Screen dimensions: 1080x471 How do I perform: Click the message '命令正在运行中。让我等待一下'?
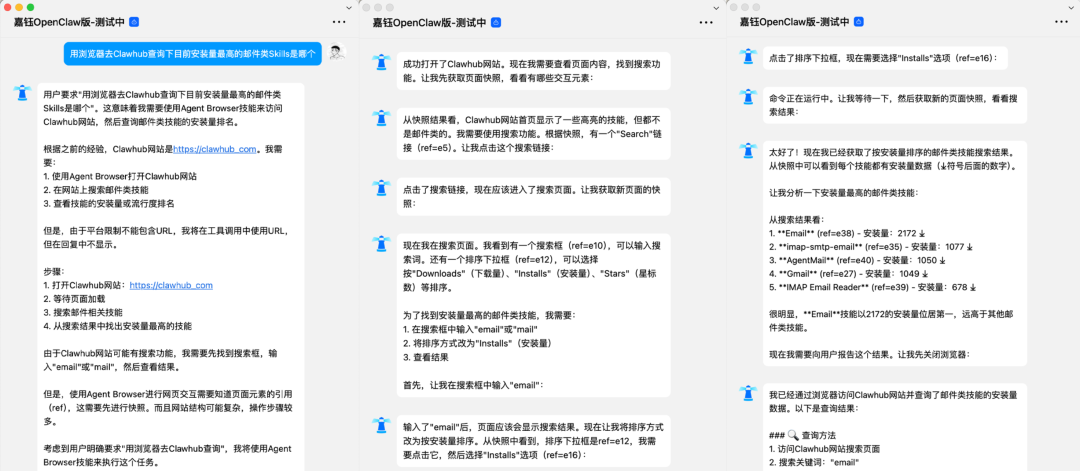895,105
